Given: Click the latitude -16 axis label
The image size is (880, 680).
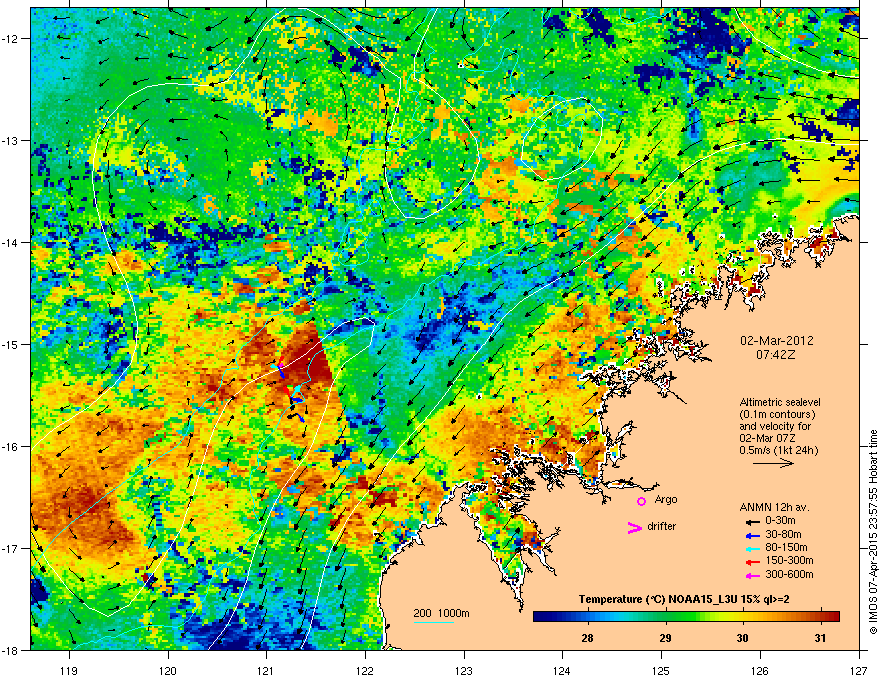Looking at the screenshot, I should (x=10, y=447).
